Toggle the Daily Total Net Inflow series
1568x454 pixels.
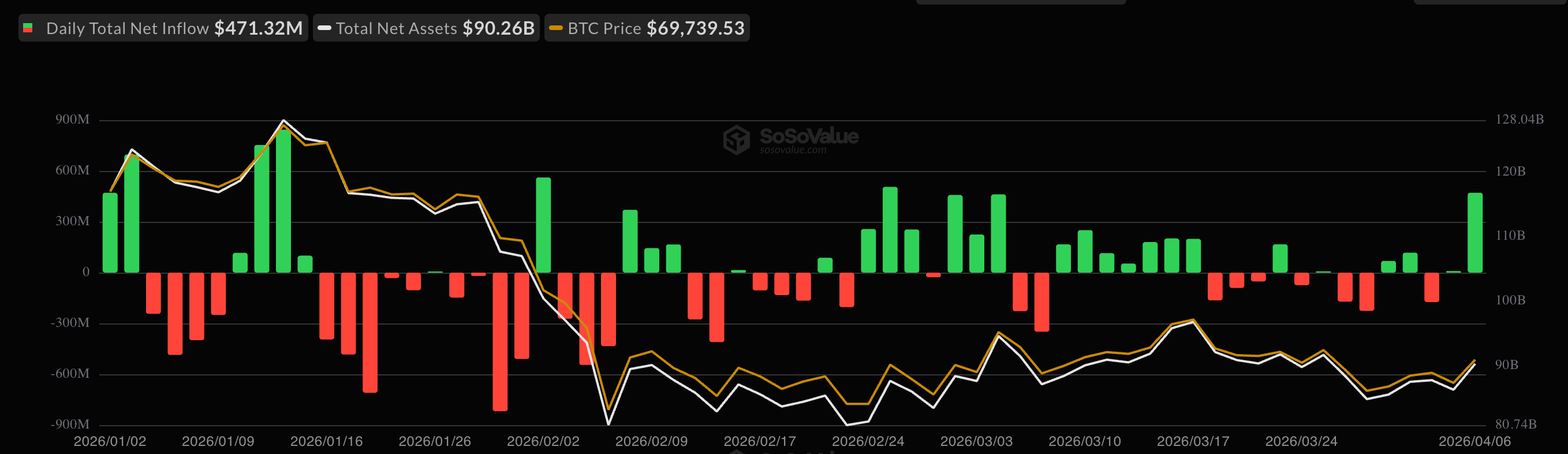(x=127, y=29)
